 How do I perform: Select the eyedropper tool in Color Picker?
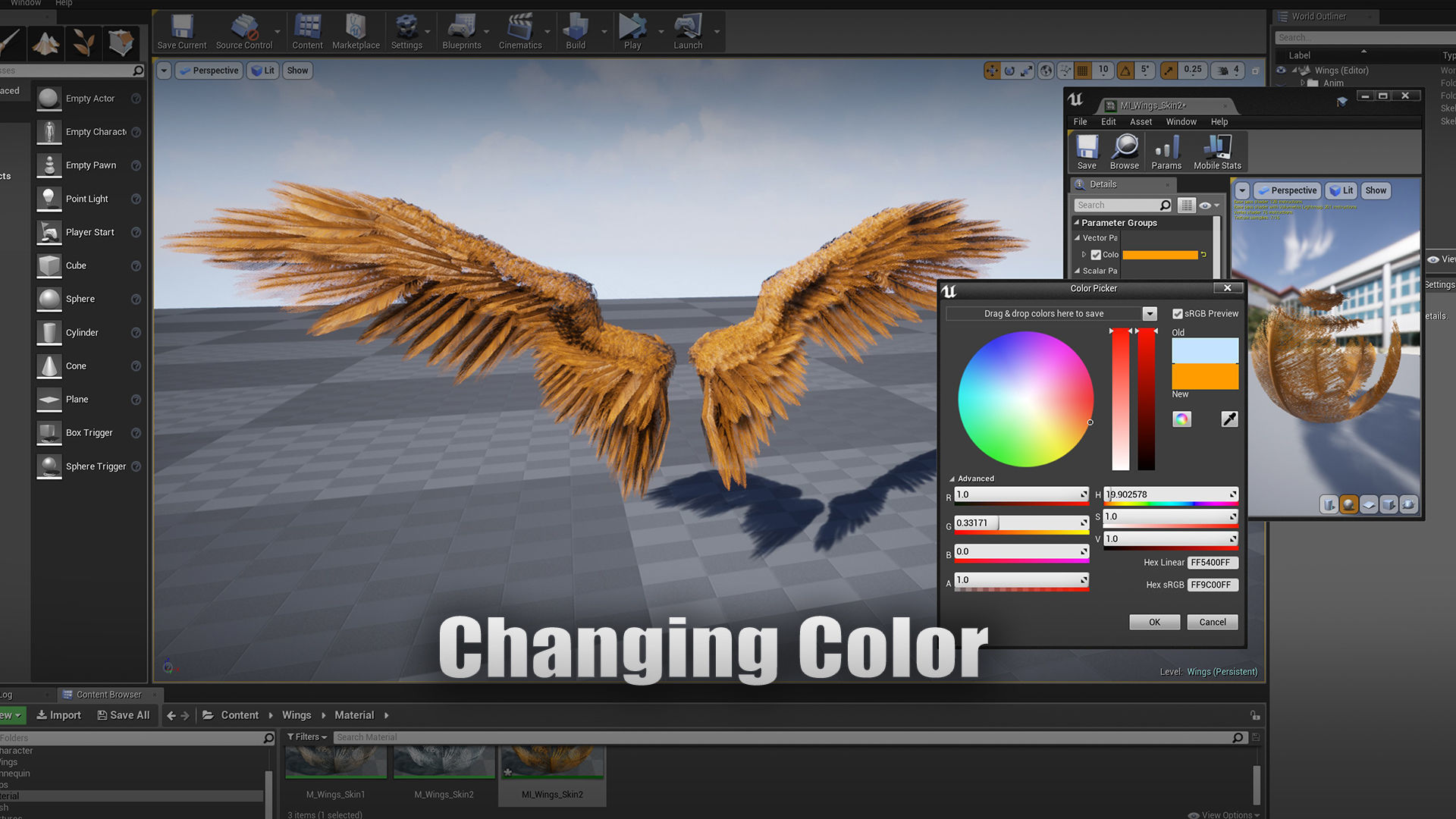click(1229, 419)
